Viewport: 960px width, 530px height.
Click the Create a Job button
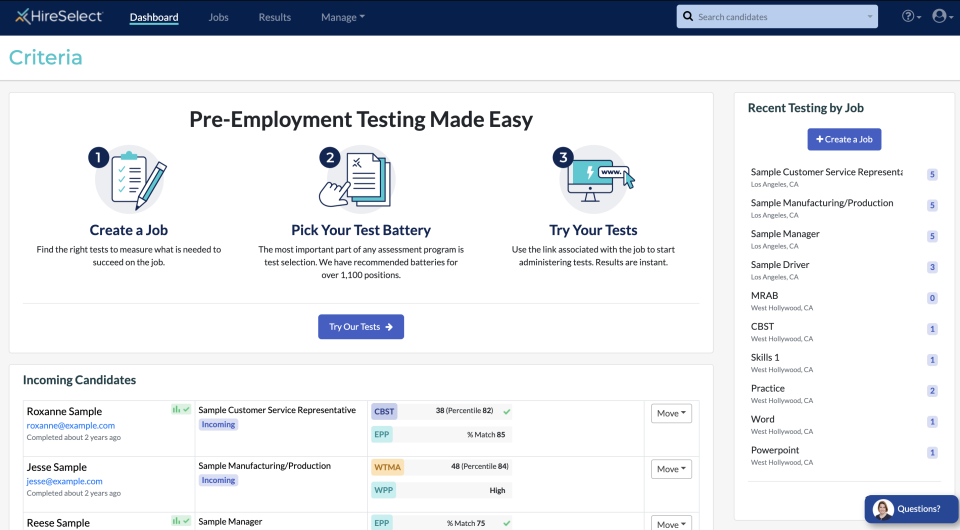pyautogui.click(x=844, y=140)
